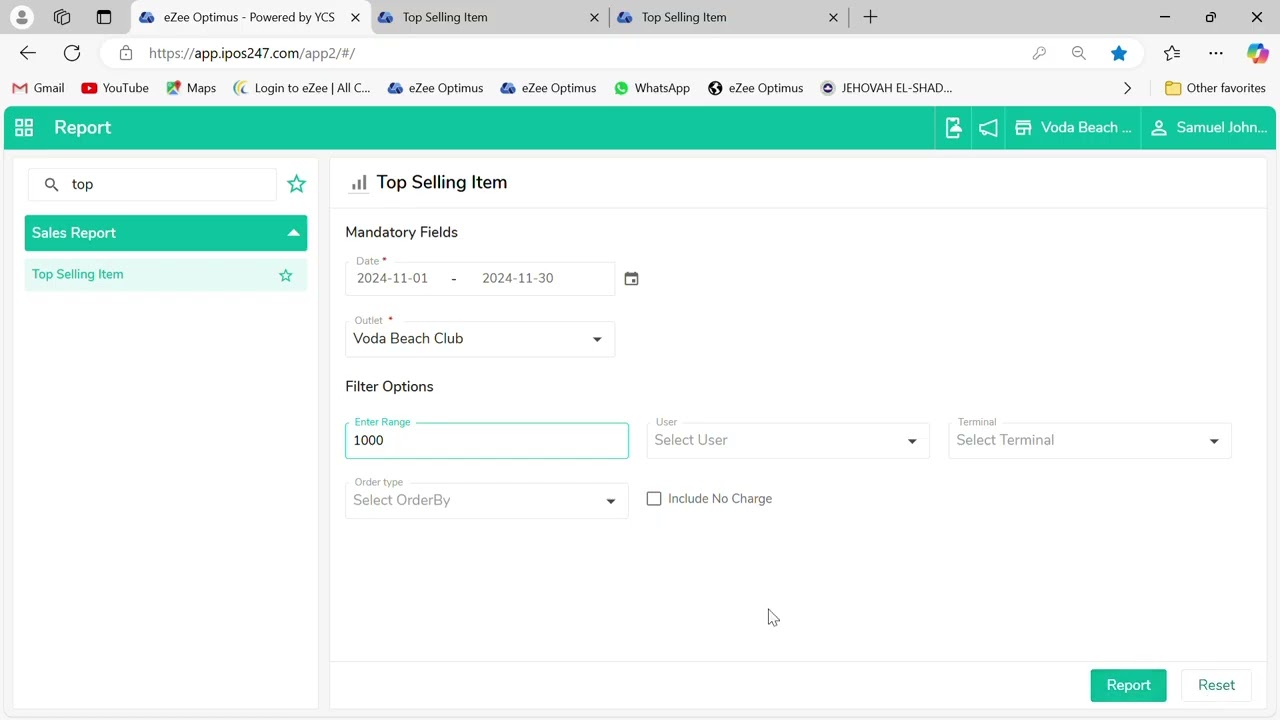Click the end date 2024-11-30
The image size is (1280, 720).
(517, 278)
